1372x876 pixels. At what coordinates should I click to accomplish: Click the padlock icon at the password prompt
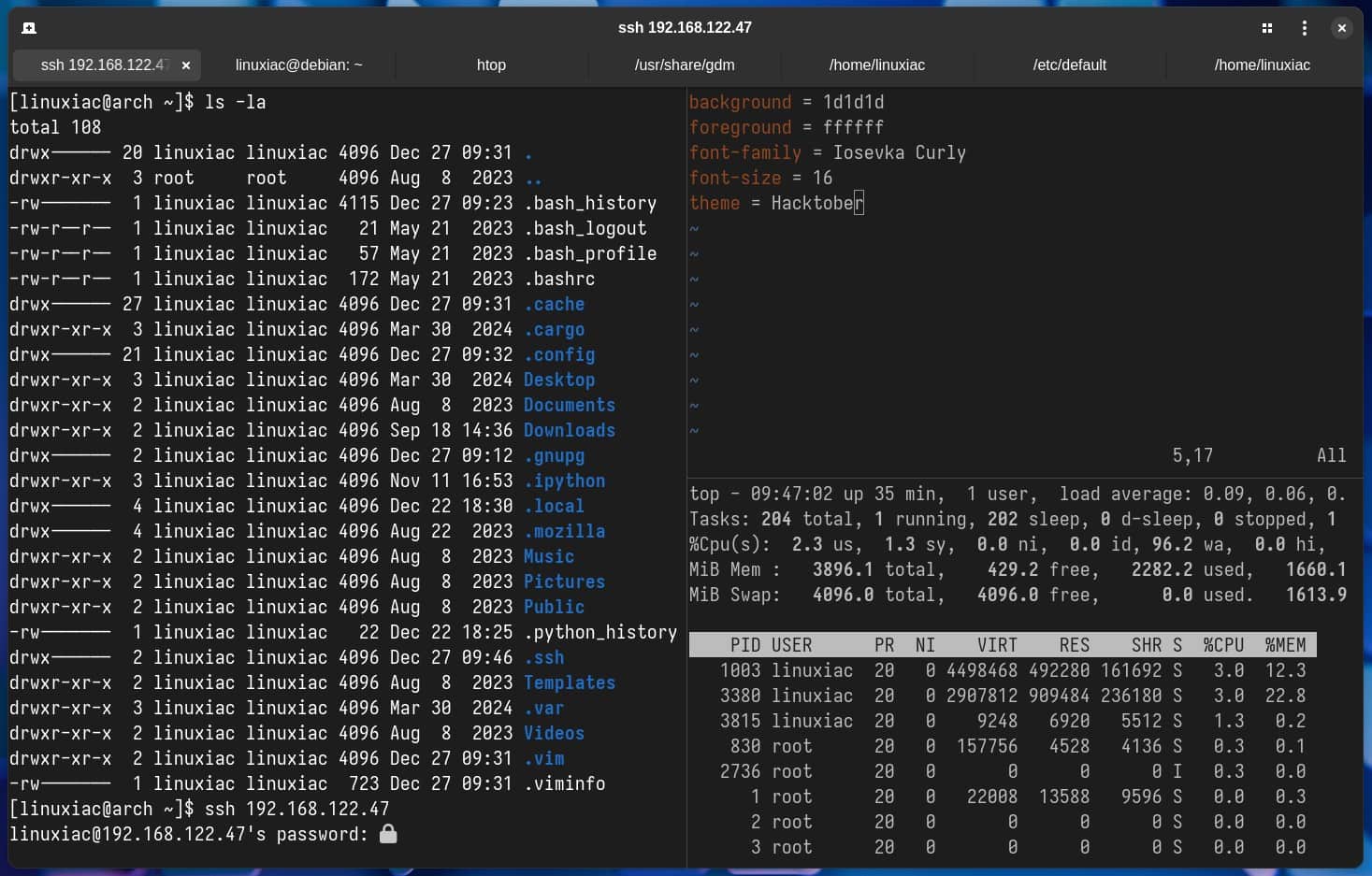390,834
